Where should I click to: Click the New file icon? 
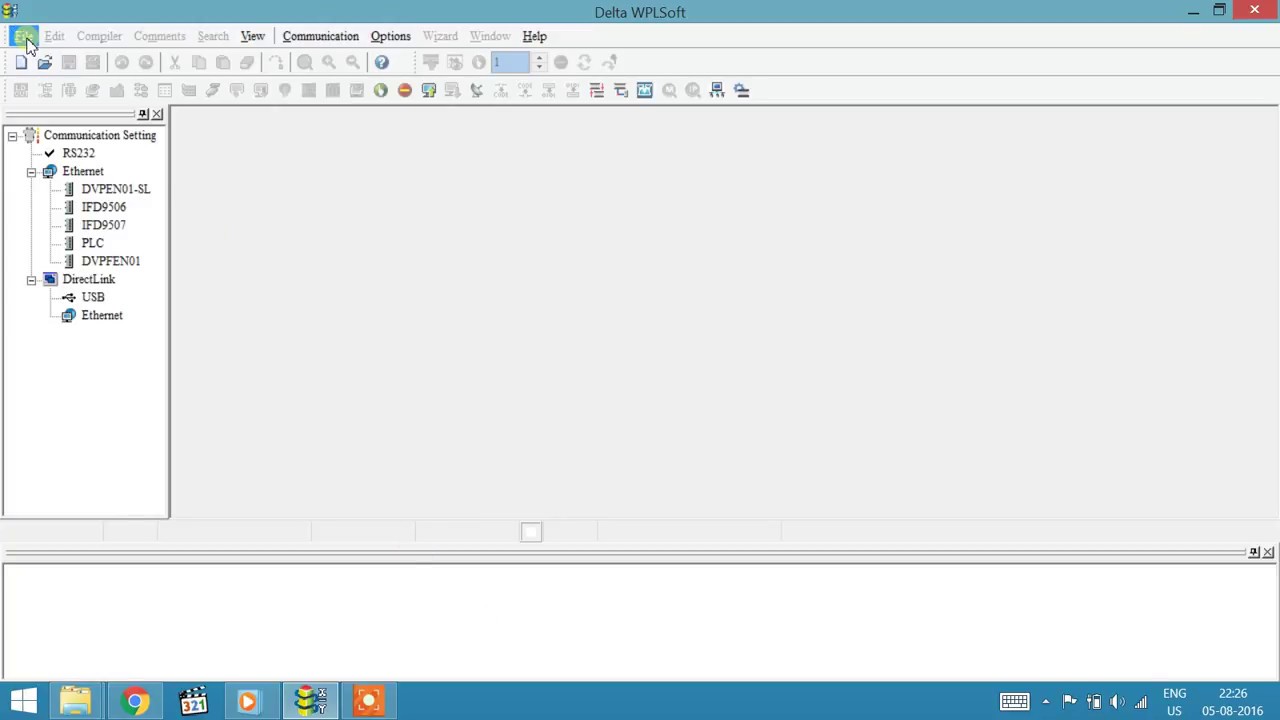click(x=21, y=62)
